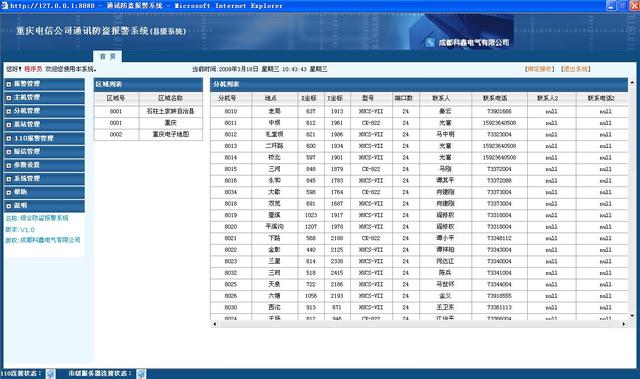Open the 短信管理 sidebar menu
Viewport: 640px width, 379px height.
[x=44, y=151]
